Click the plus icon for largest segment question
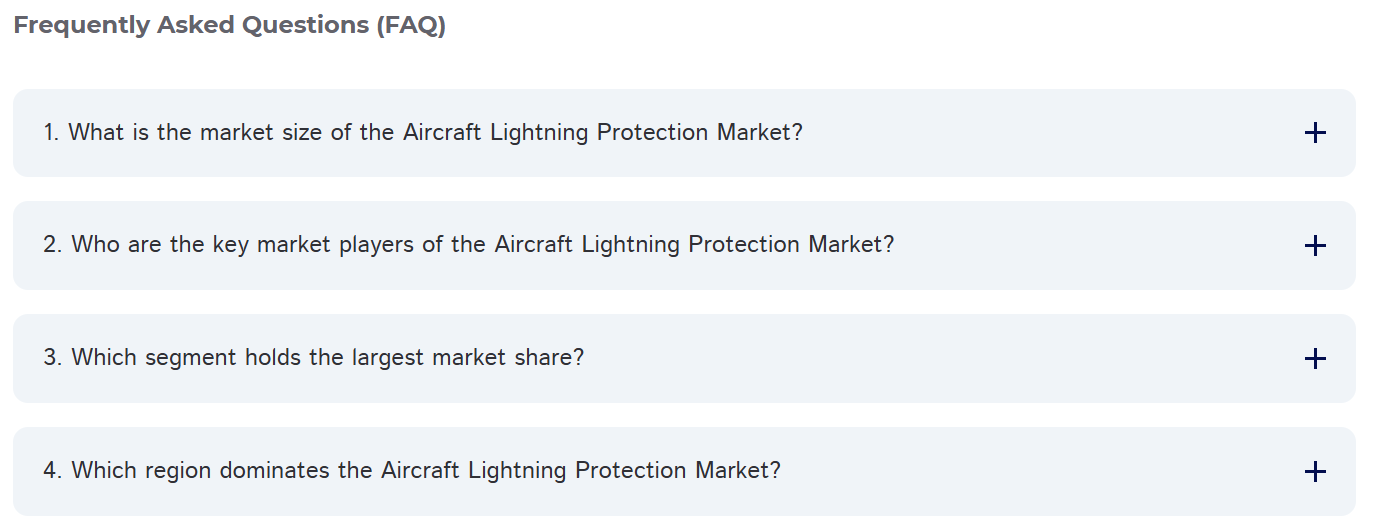The width and height of the screenshot is (1374, 531). click(x=1315, y=359)
